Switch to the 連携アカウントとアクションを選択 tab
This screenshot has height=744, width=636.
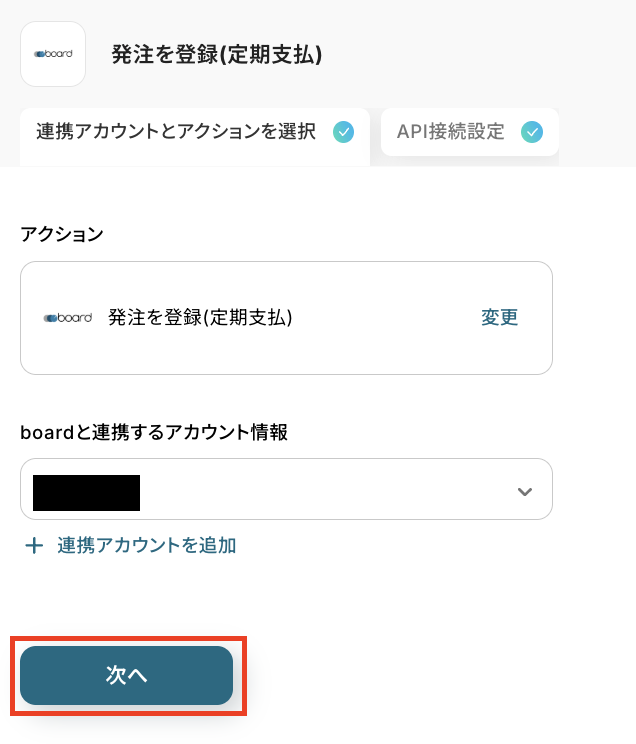tap(176, 132)
